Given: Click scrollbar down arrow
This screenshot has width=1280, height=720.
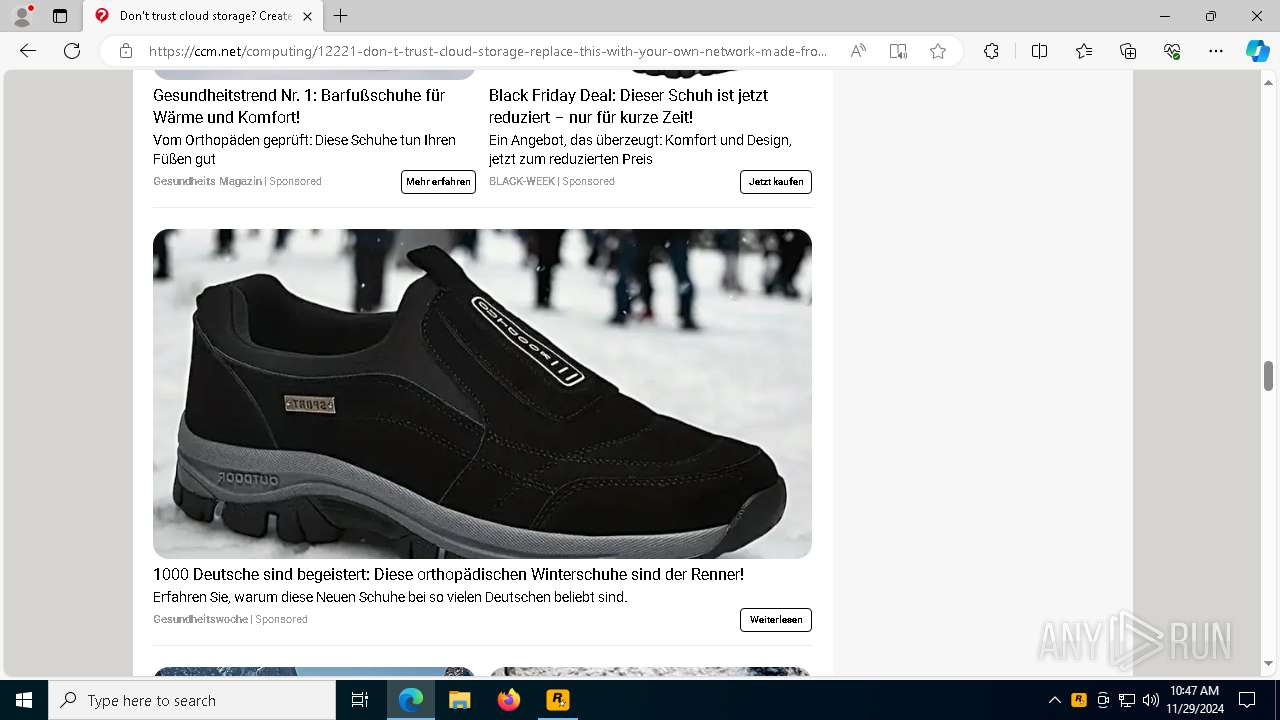Looking at the screenshot, I should pyautogui.click(x=1268, y=663).
